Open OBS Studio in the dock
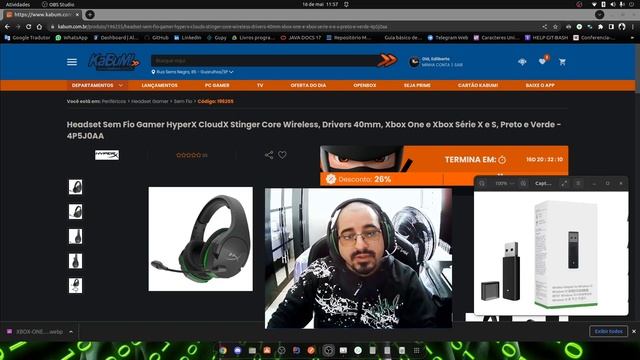 coord(328,350)
